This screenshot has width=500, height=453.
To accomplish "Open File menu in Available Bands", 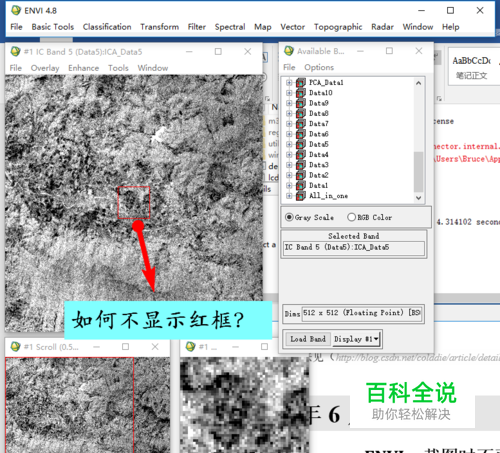I will [289, 67].
